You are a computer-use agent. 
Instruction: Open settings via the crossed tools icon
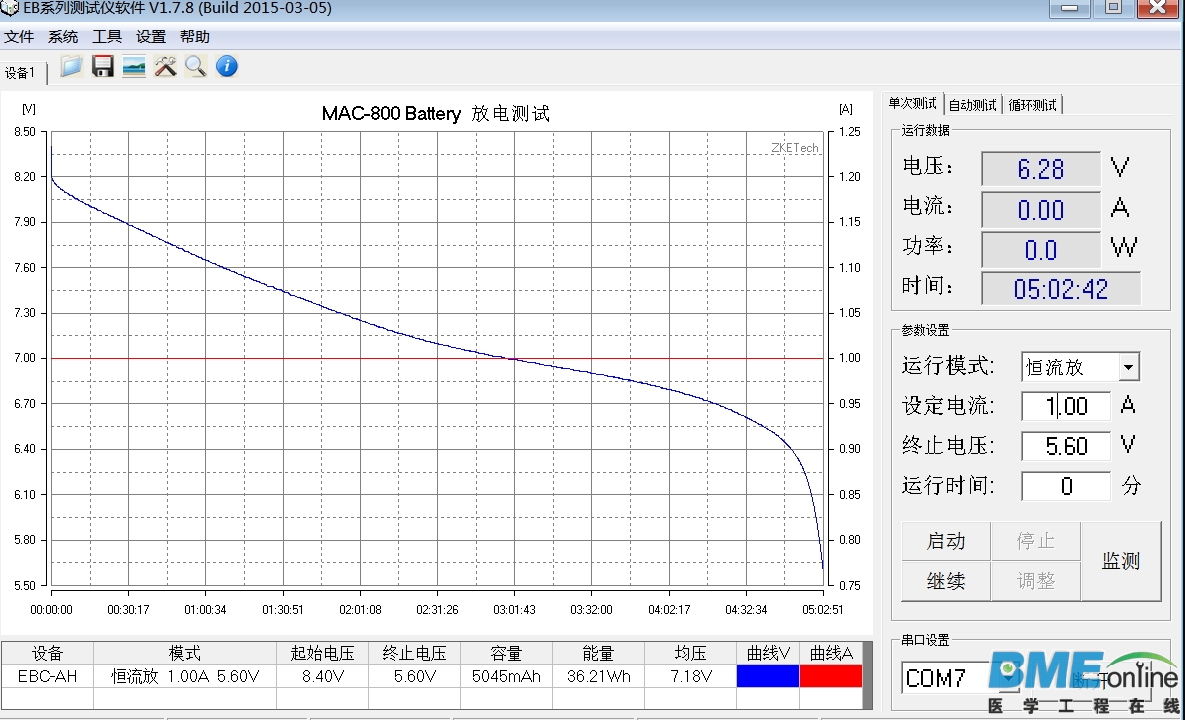(x=166, y=66)
